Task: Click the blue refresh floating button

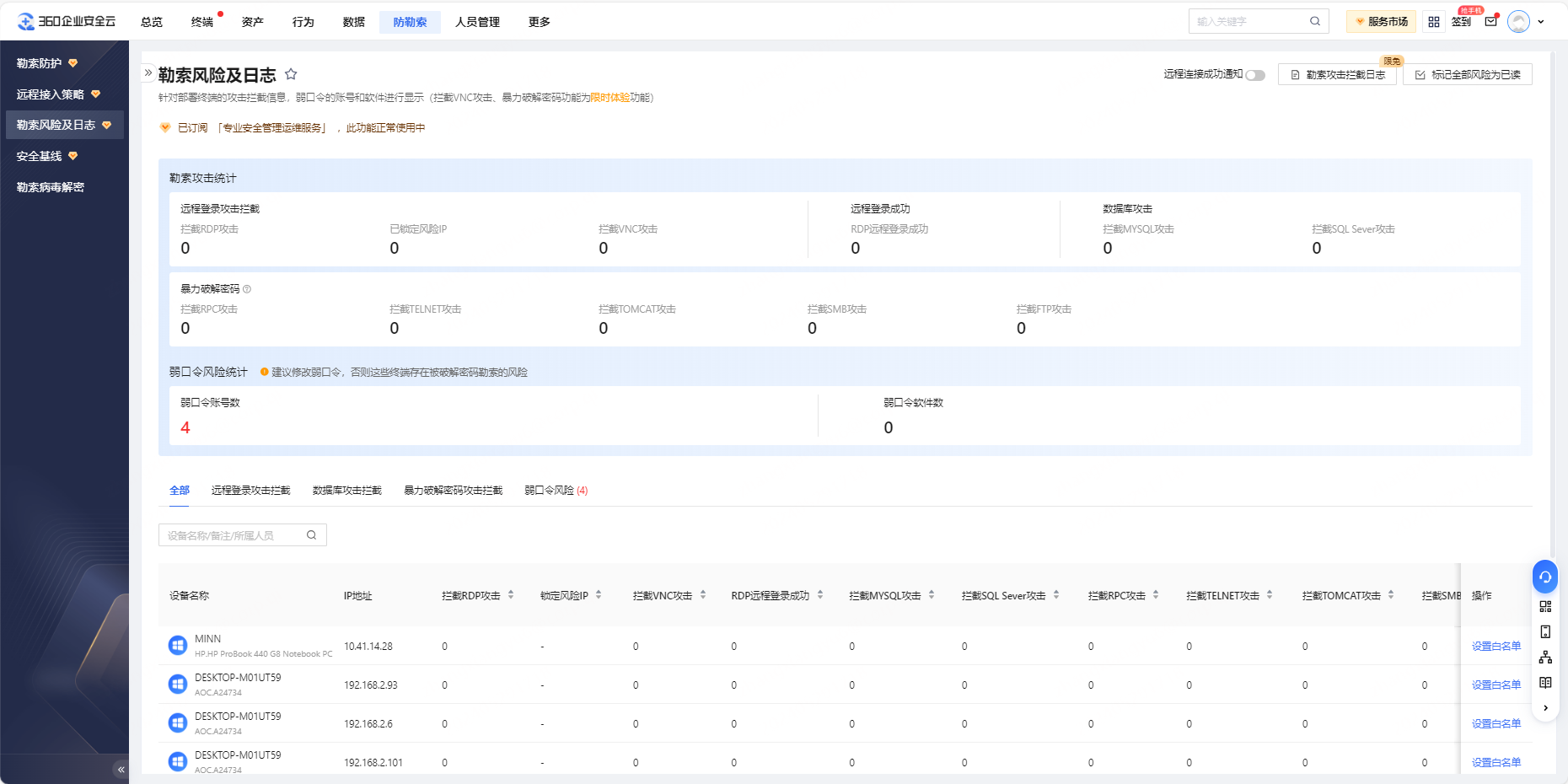Action: 1544,577
